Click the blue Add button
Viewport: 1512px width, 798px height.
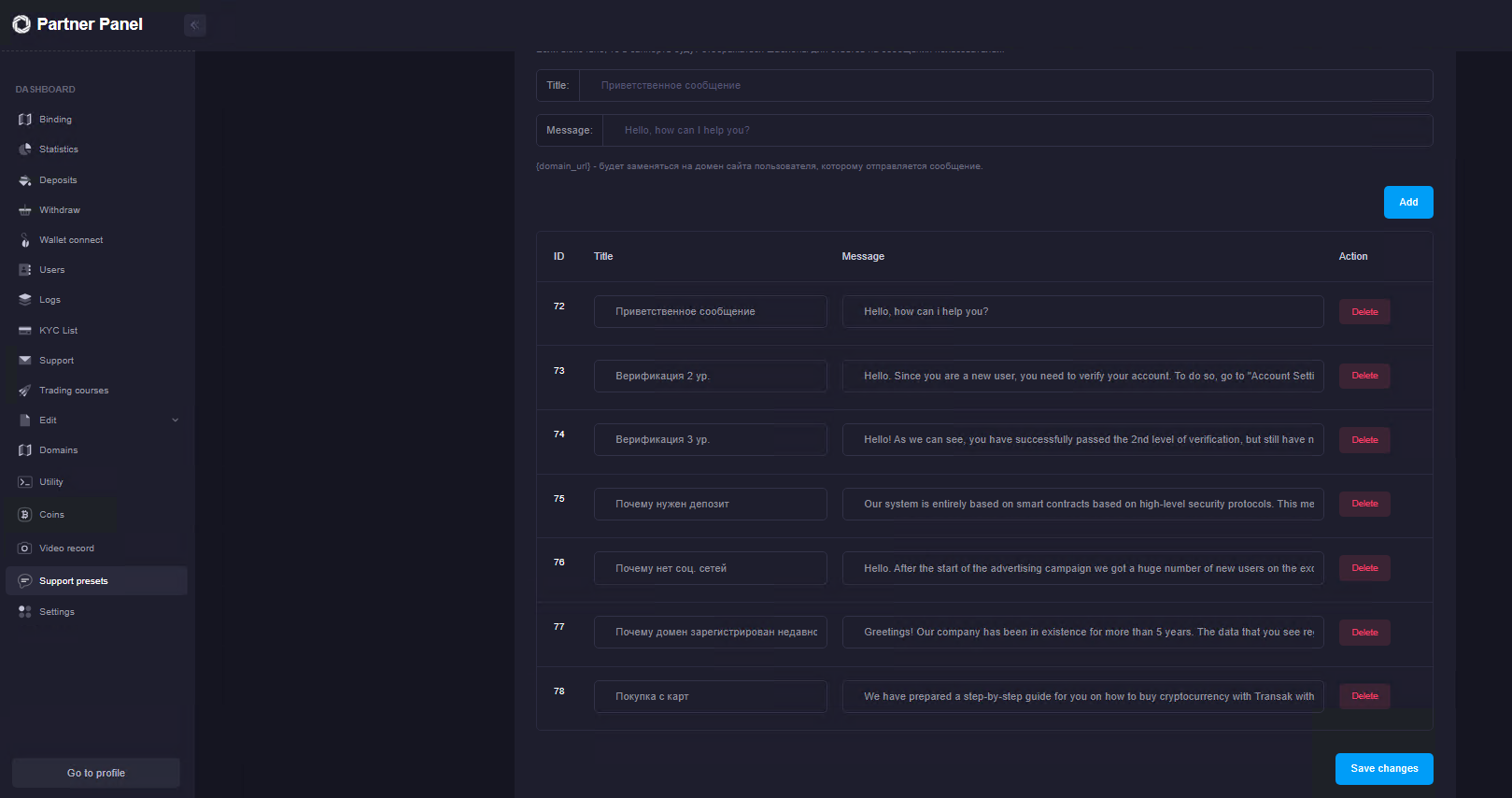1407,203
